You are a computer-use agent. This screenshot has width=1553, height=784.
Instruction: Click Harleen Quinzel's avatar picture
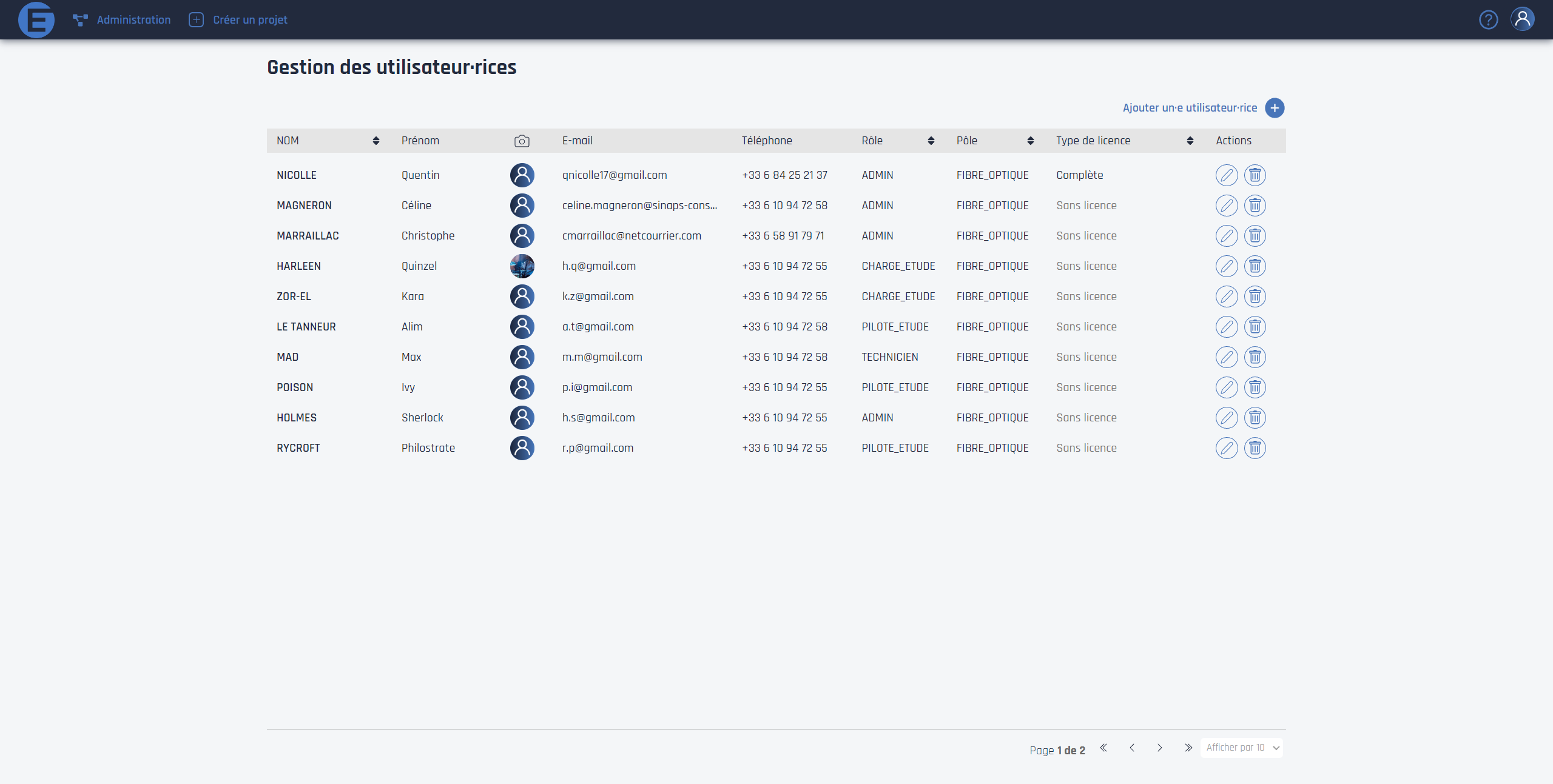tap(522, 266)
